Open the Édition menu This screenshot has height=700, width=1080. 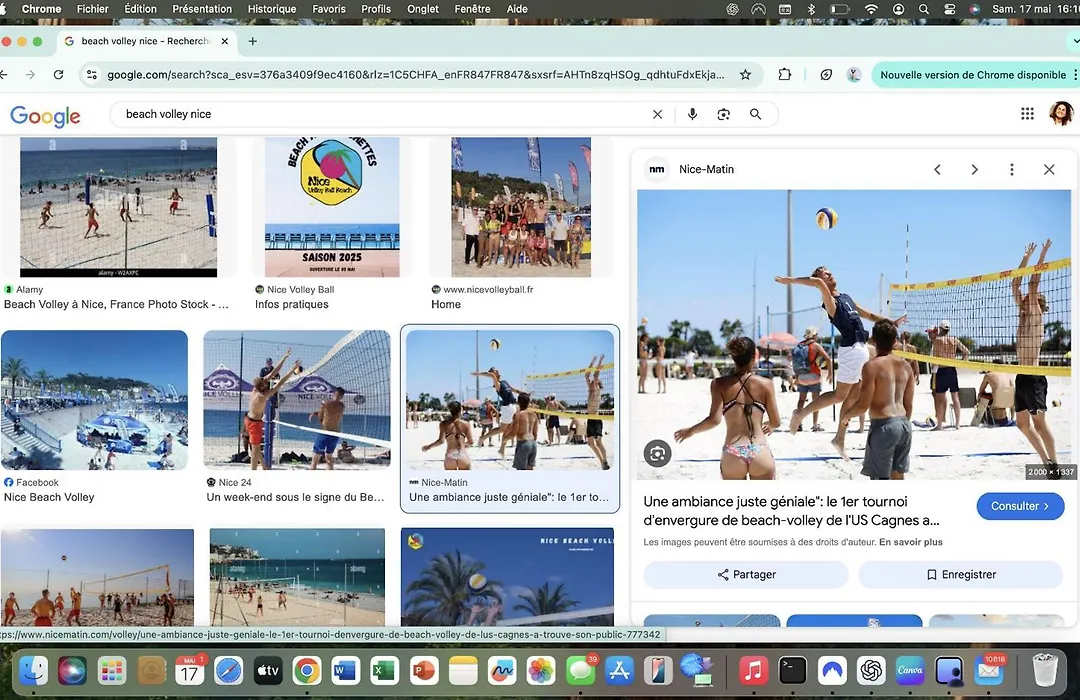pyautogui.click(x=140, y=9)
